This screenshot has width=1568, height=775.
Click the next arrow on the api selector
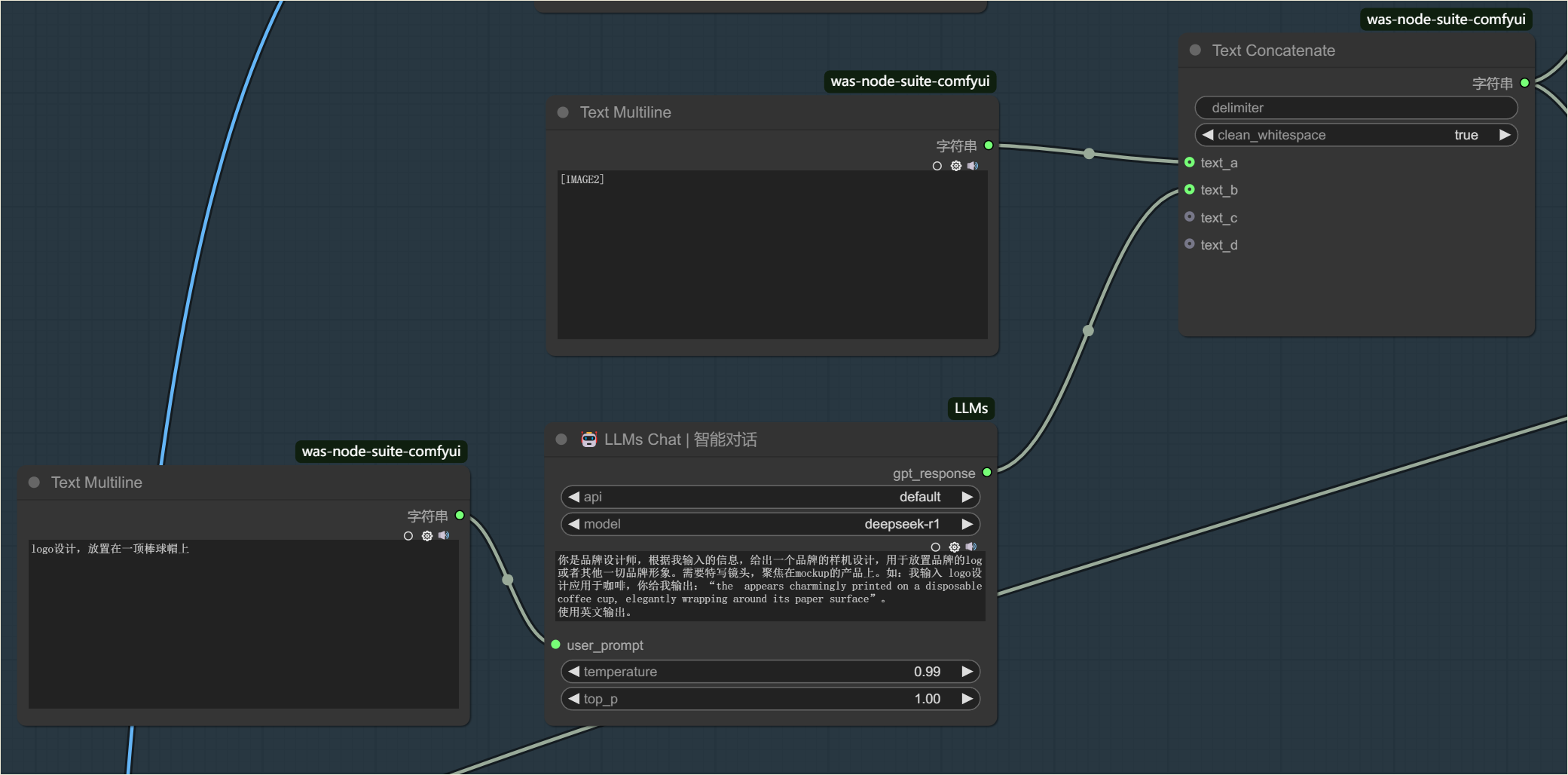[x=967, y=497]
